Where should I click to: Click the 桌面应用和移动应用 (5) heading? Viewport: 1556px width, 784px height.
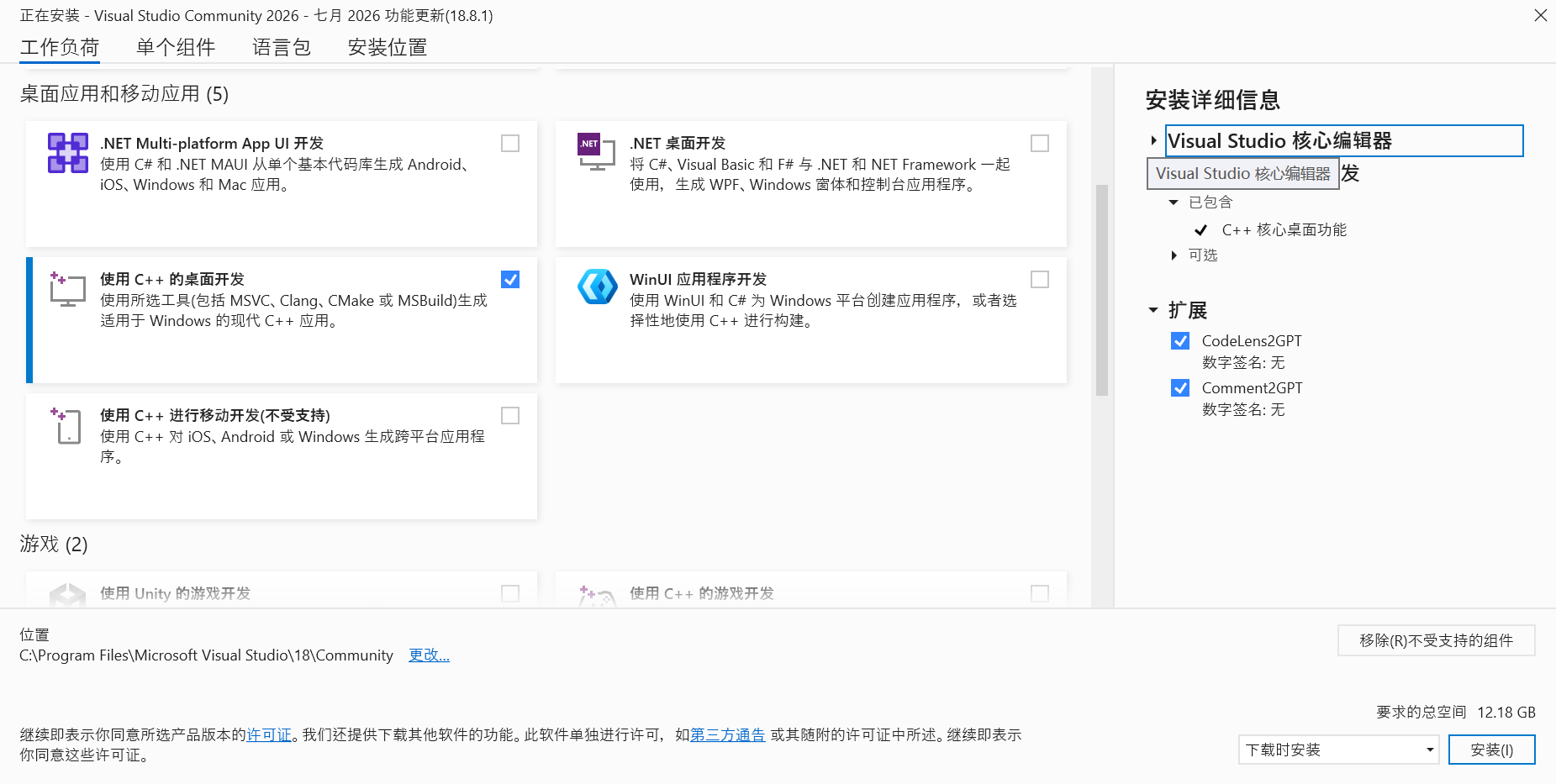pyautogui.click(x=124, y=94)
